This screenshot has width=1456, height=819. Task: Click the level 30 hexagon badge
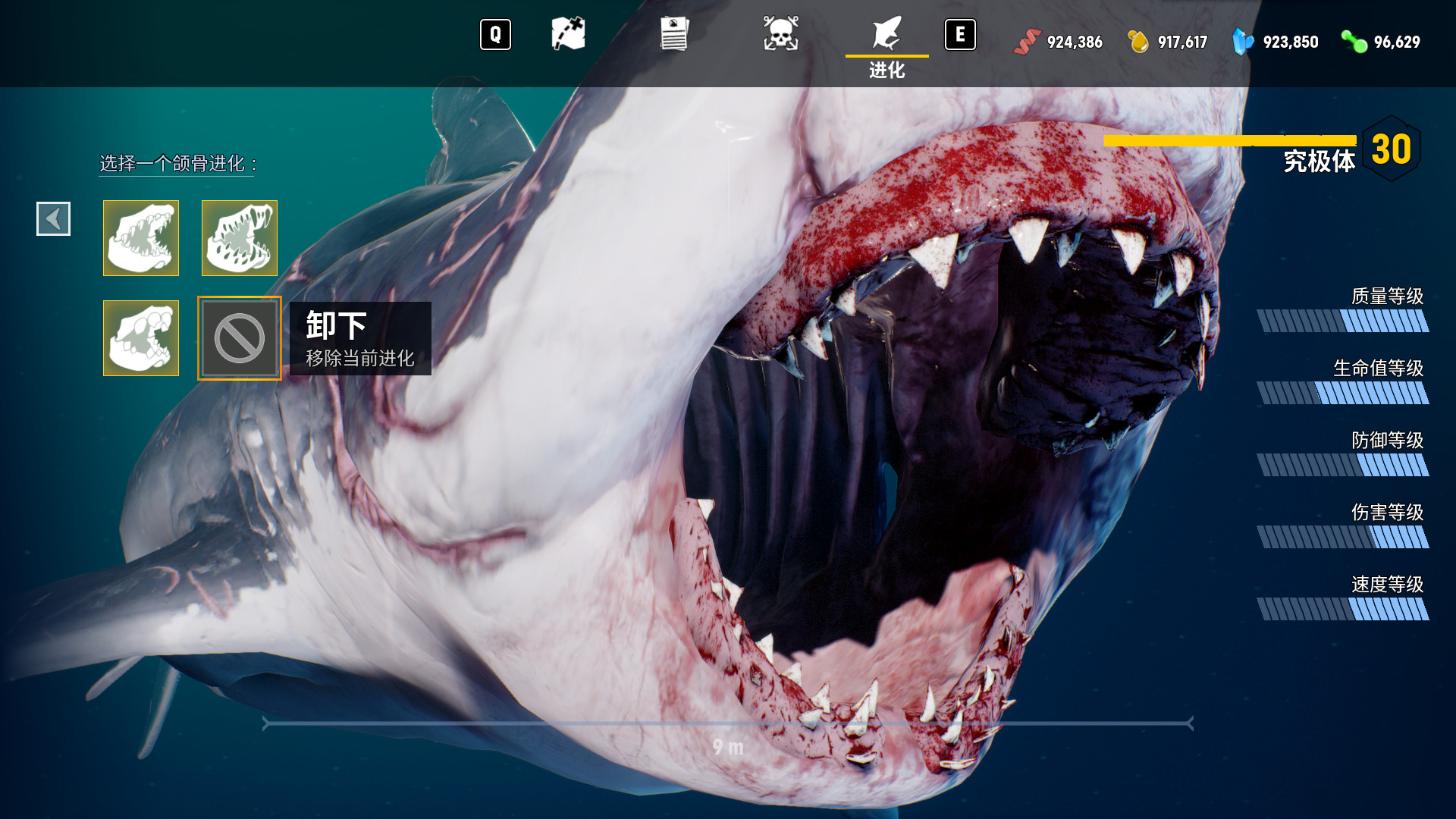tap(1392, 149)
